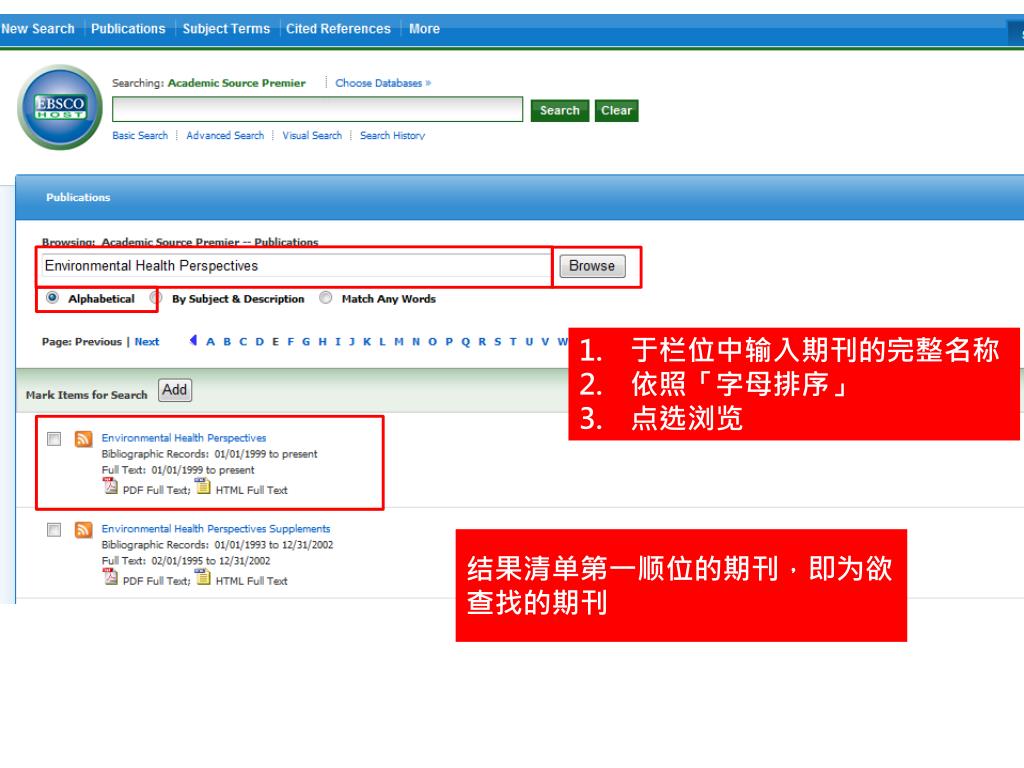The width and height of the screenshot is (1024, 768).
Task: Jump to letter C in alphabet index
Action: pyautogui.click(x=243, y=342)
